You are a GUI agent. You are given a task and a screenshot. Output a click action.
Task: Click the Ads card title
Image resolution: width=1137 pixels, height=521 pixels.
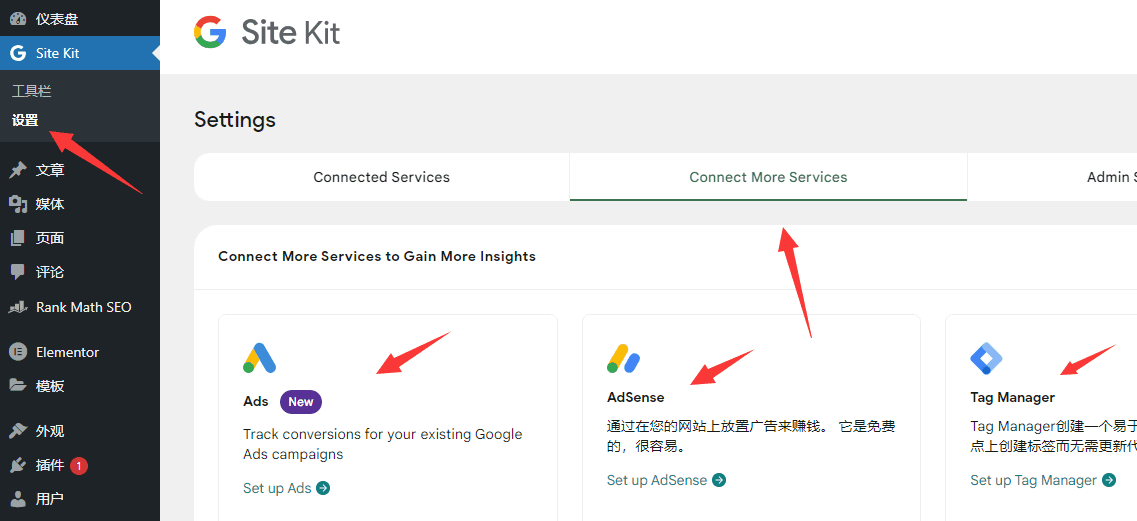[x=256, y=401]
